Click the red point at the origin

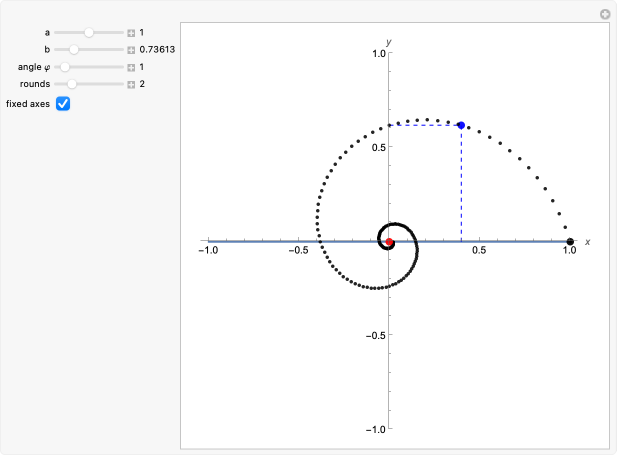click(389, 242)
